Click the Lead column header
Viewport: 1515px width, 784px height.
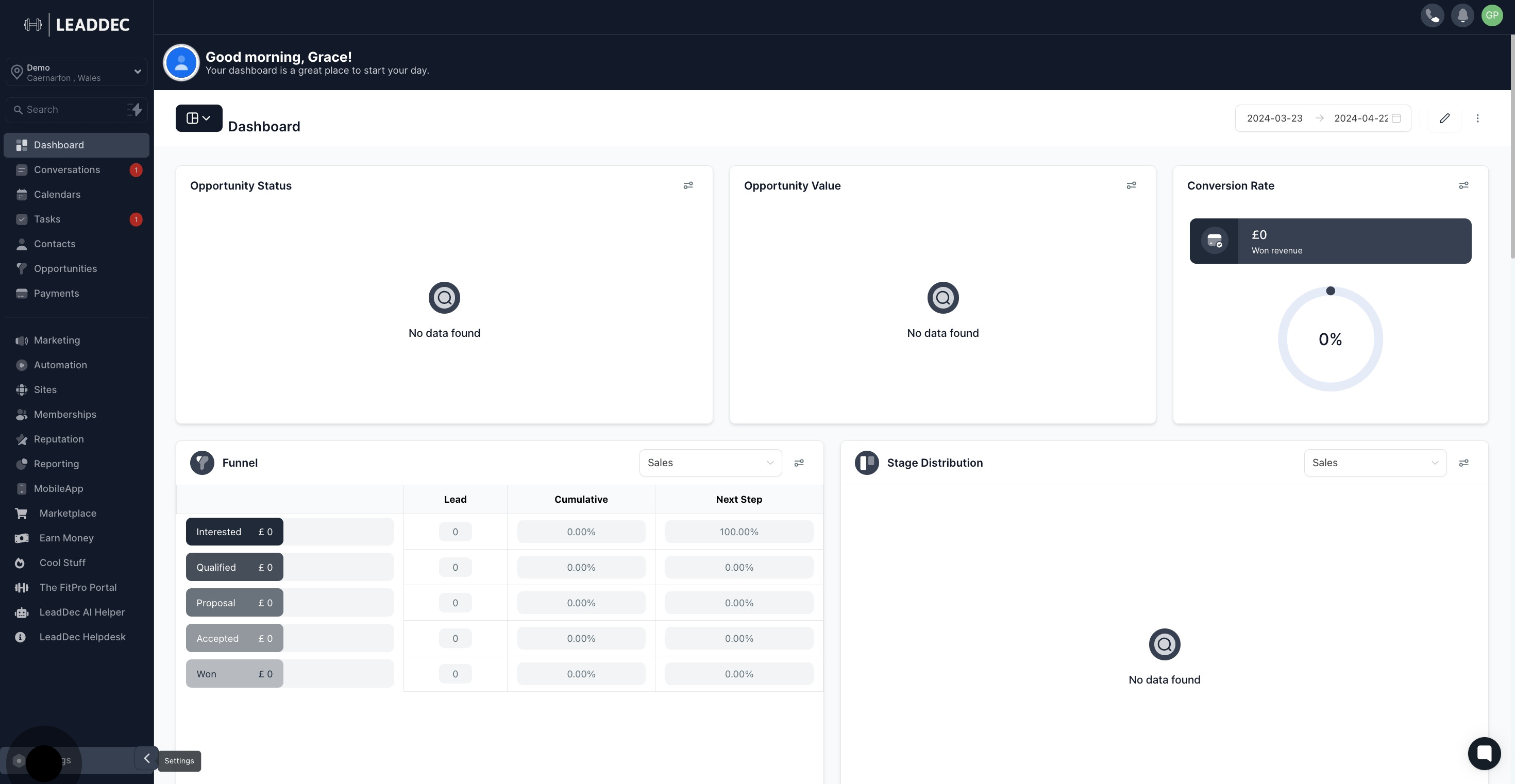click(455, 499)
